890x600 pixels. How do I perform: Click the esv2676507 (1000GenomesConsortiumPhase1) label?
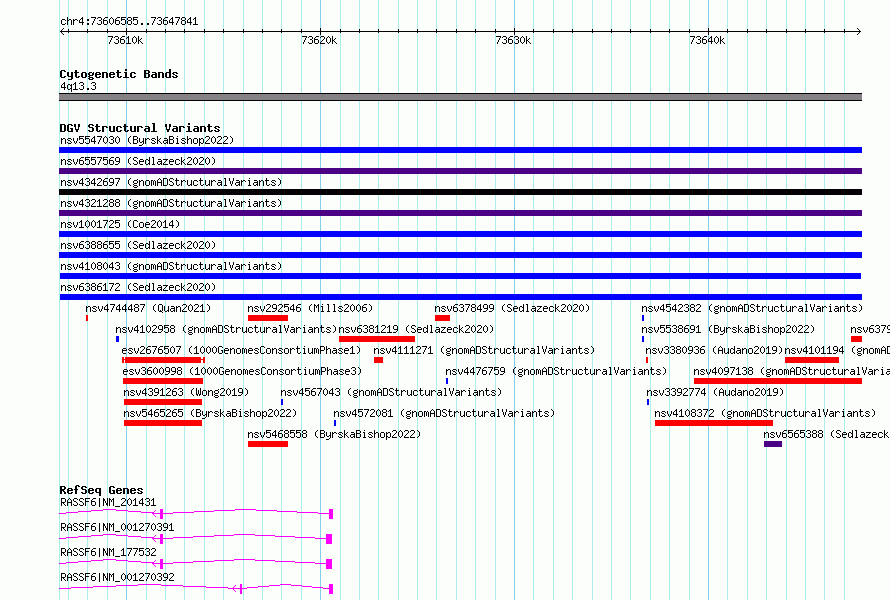pyautogui.click(x=241, y=350)
